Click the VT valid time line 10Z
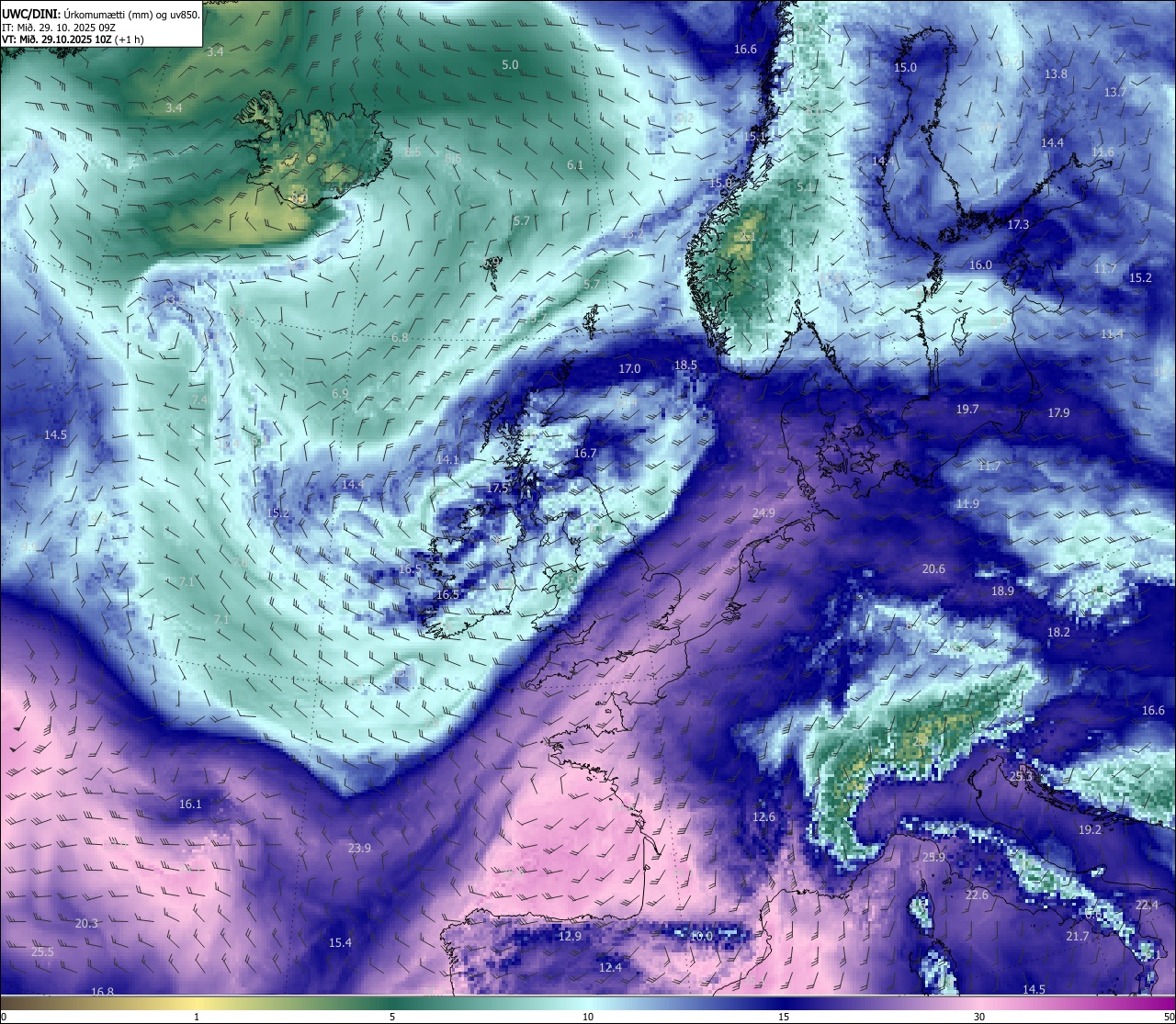This screenshot has height=1024, width=1176. click(73, 39)
